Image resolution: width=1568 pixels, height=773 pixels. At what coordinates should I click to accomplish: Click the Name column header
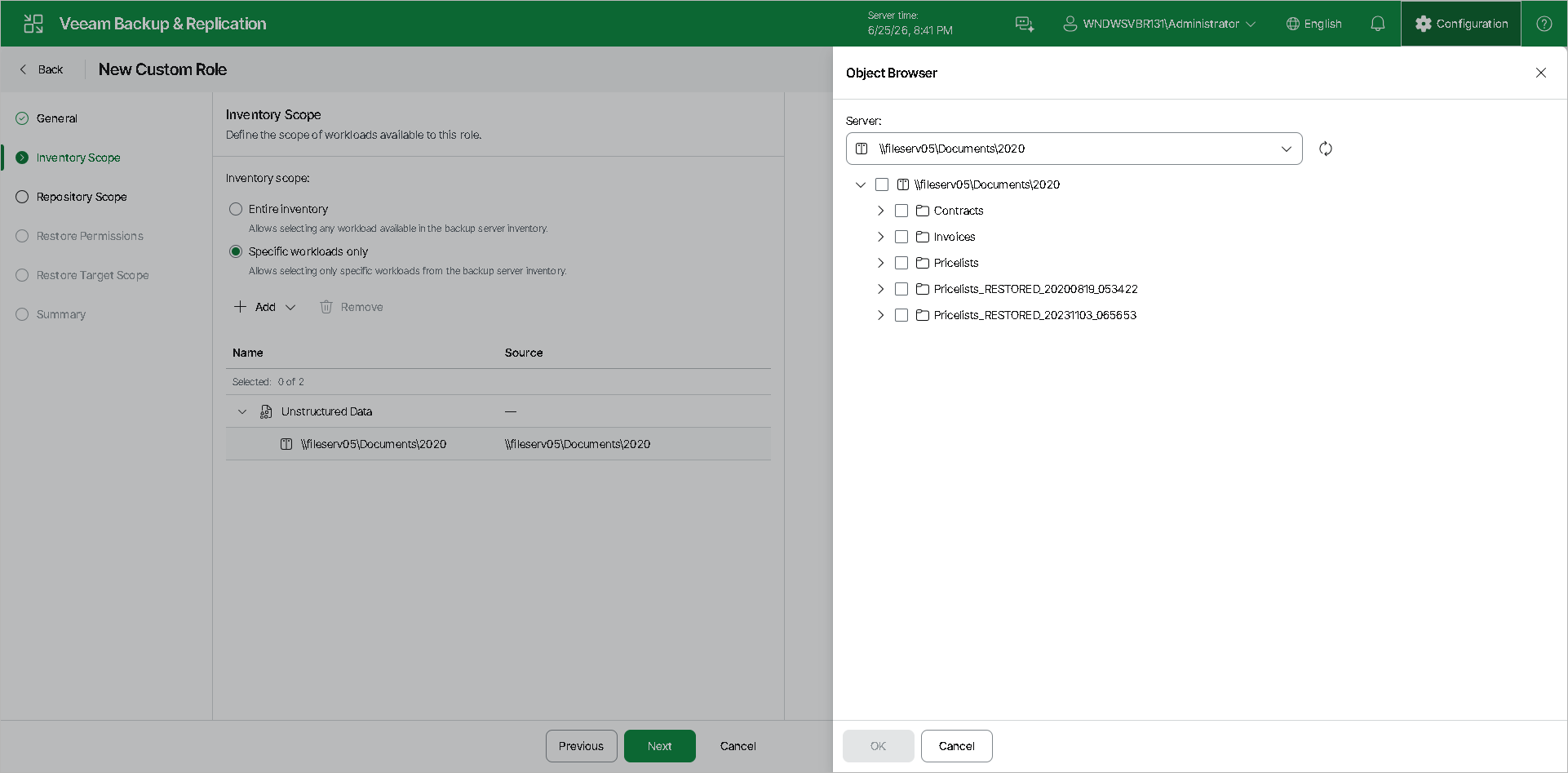(248, 353)
